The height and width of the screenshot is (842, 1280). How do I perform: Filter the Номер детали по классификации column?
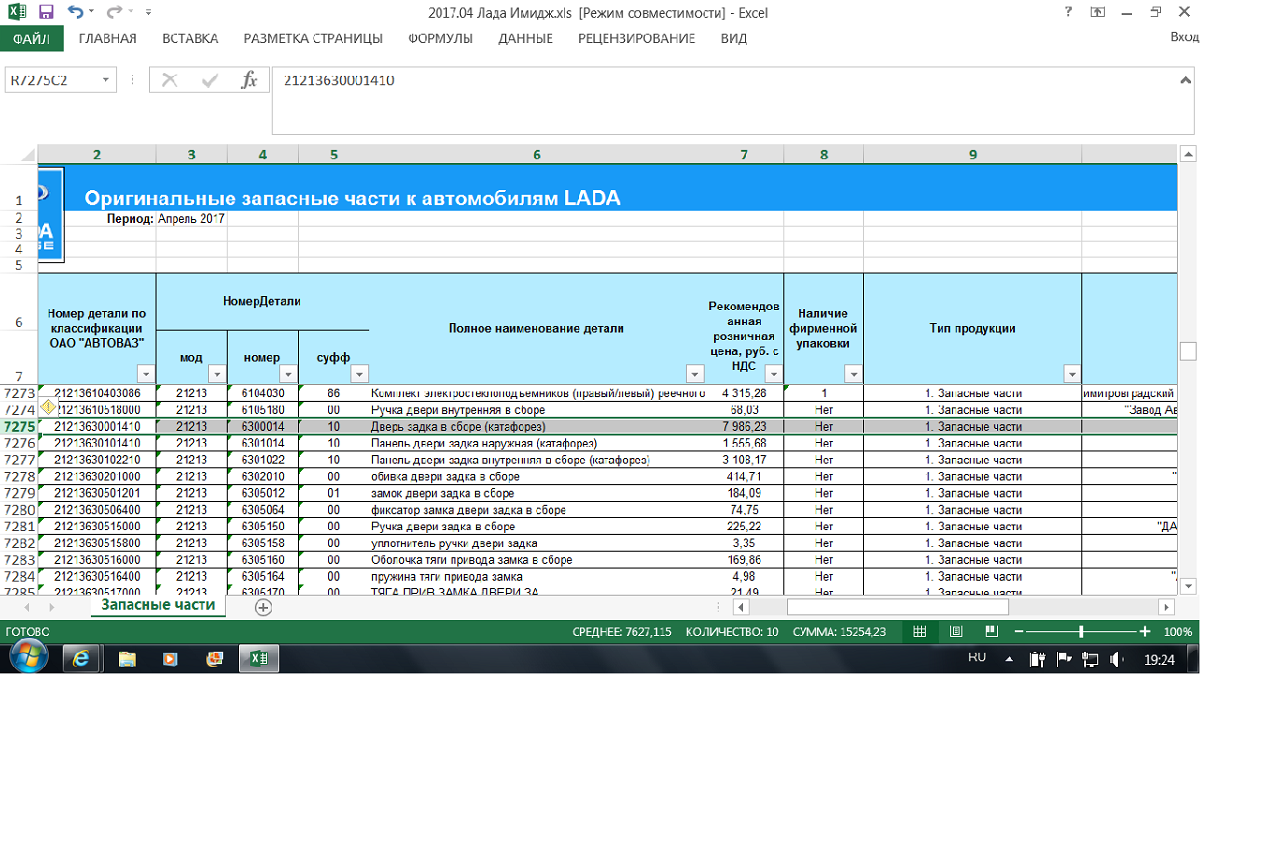pyautogui.click(x=146, y=374)
